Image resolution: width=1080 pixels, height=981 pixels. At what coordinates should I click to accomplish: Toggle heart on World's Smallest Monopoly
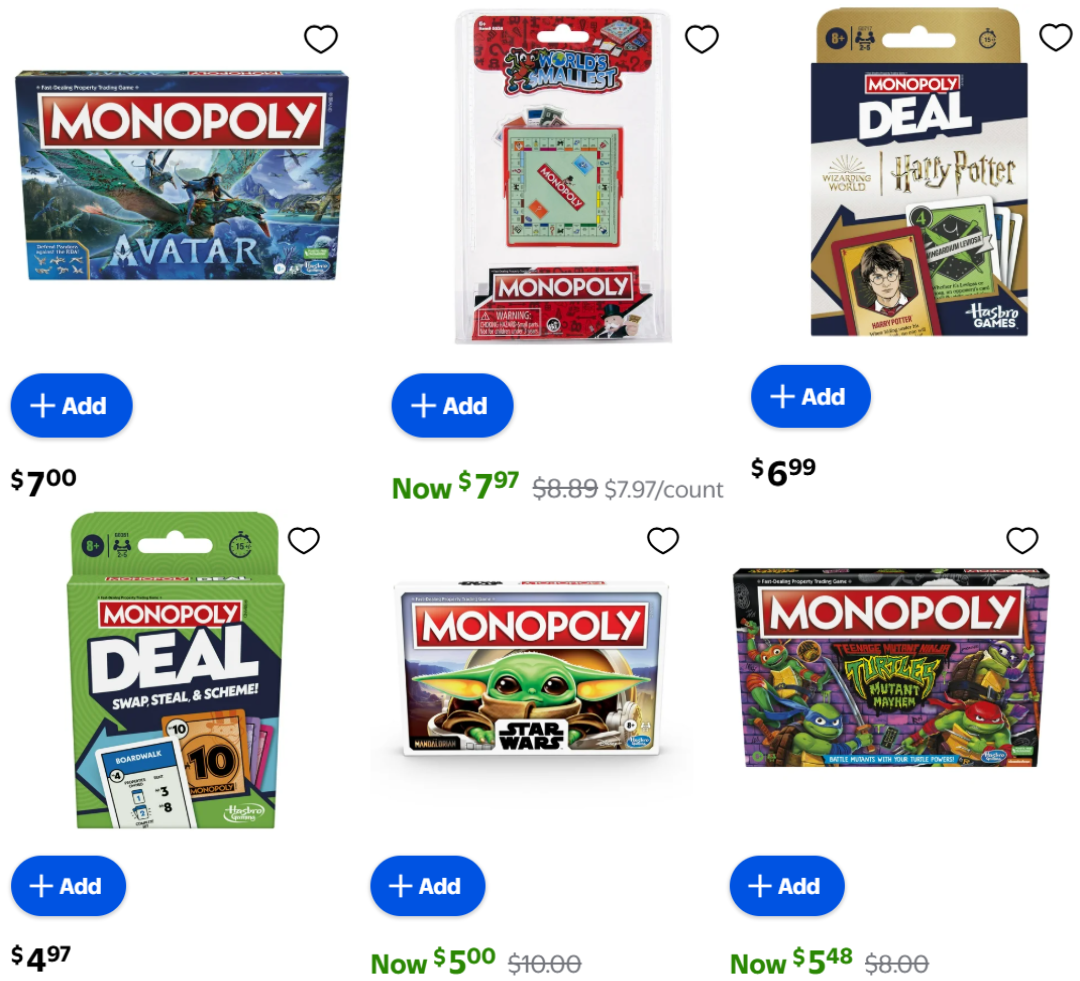pyautogui.click(x=702, y=39)
